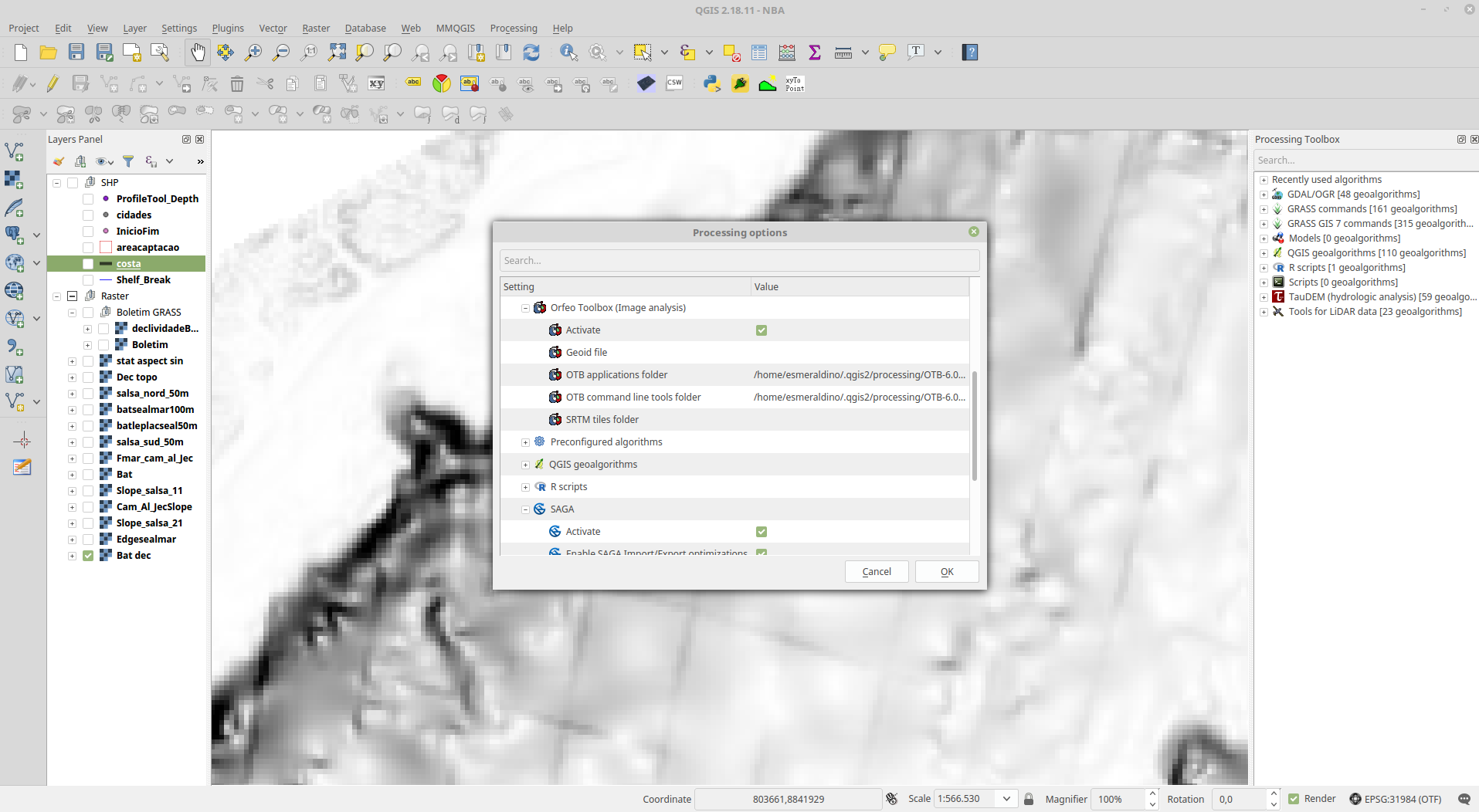The height and width of the screenshot is (812, 1479).
Task: Click EPSG:31984 CRS status button
Action: click(1396, 799)
